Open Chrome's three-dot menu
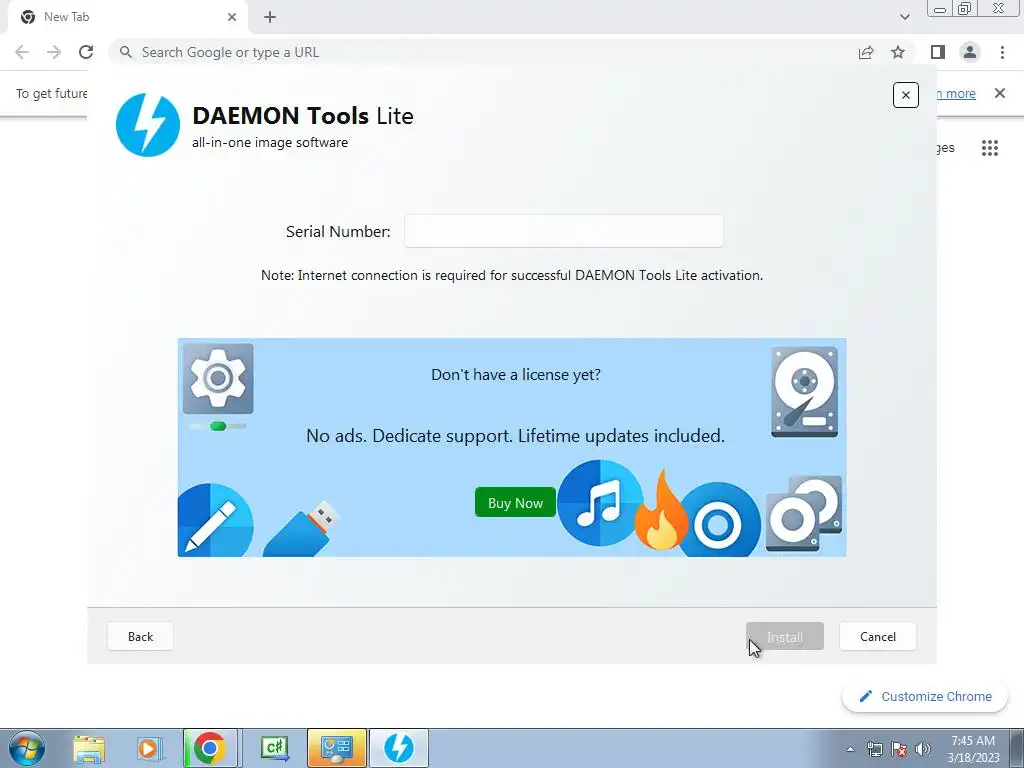The width and height of the screenshot is (1024, 768). click(x=1002, y=52)
